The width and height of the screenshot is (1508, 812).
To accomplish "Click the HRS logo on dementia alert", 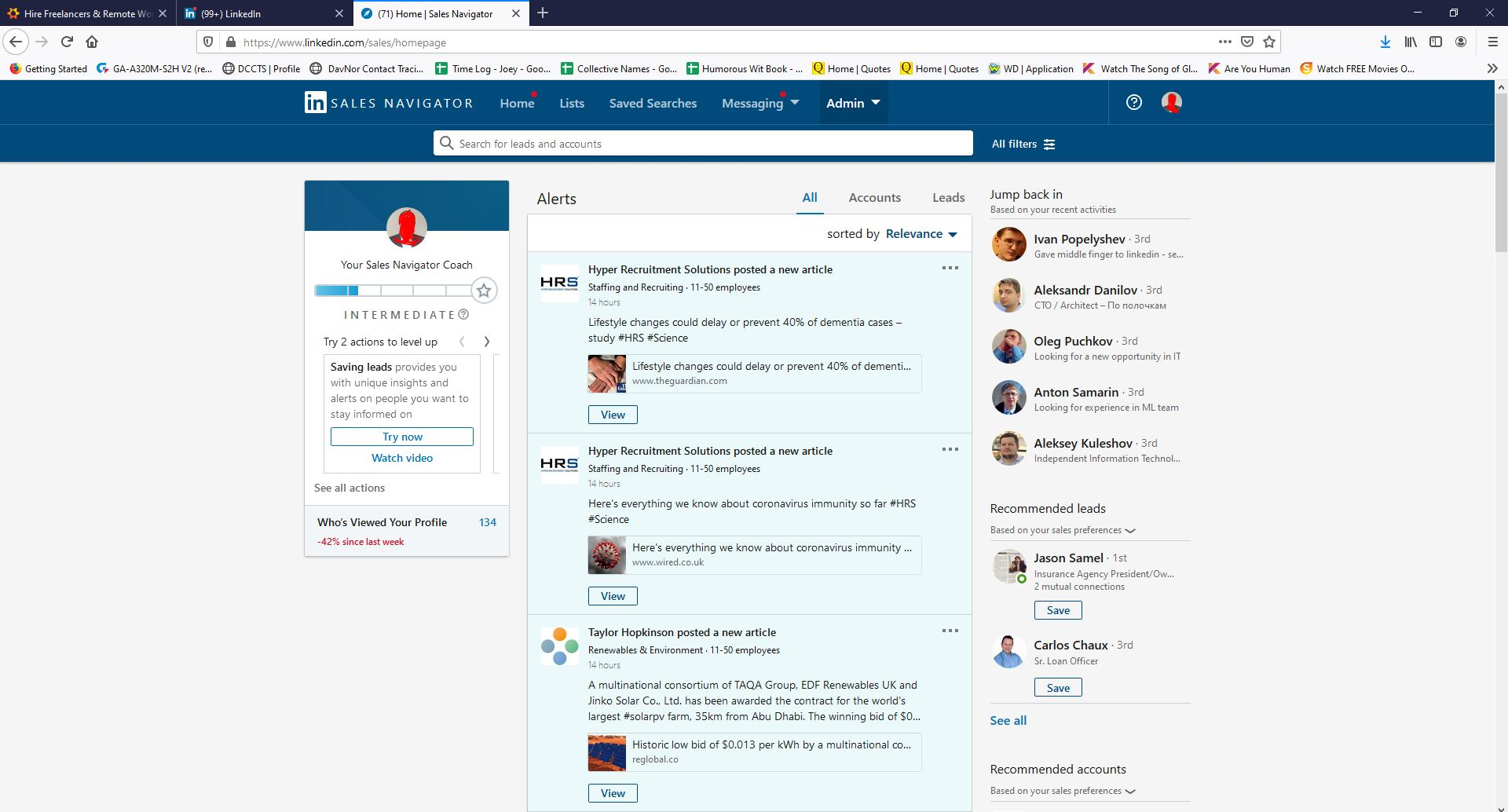I will click(559, 283).
